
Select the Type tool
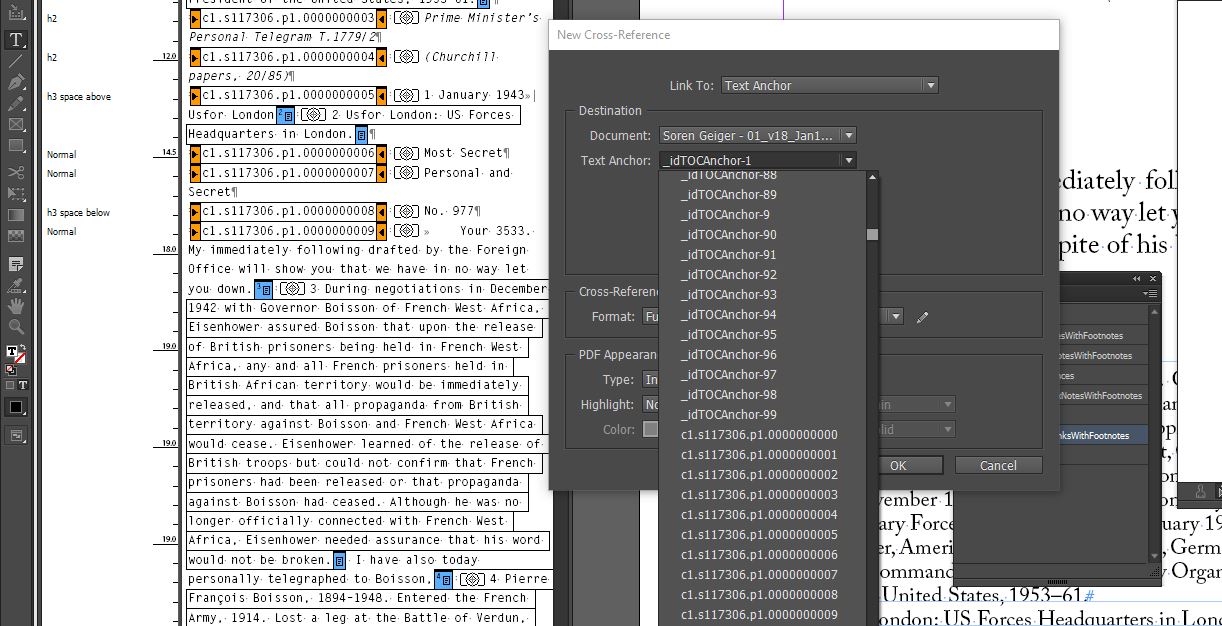coord(16,40)
